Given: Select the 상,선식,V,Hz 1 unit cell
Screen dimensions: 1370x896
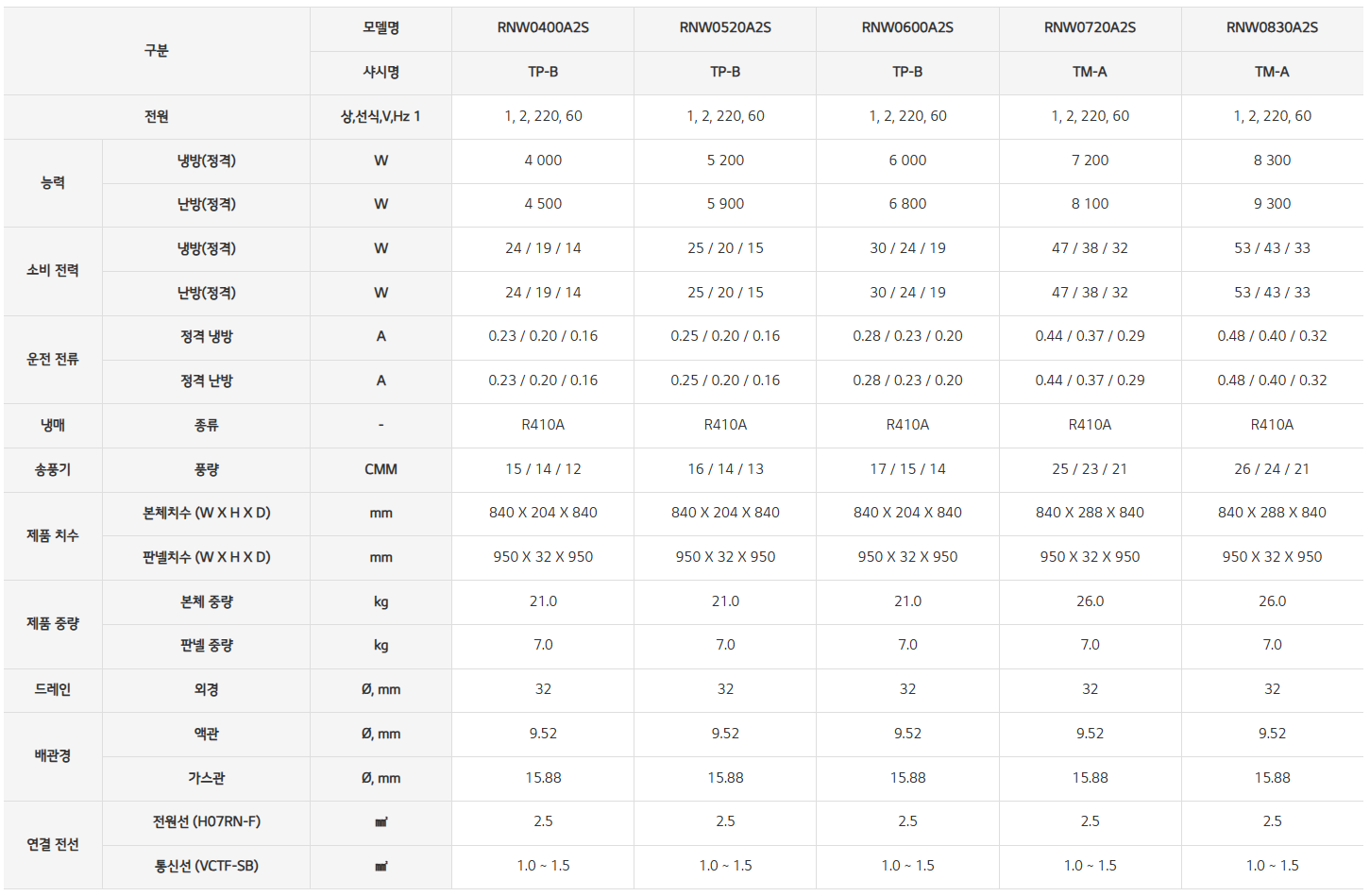Looking at the screenshot, I should click(381, 116).
